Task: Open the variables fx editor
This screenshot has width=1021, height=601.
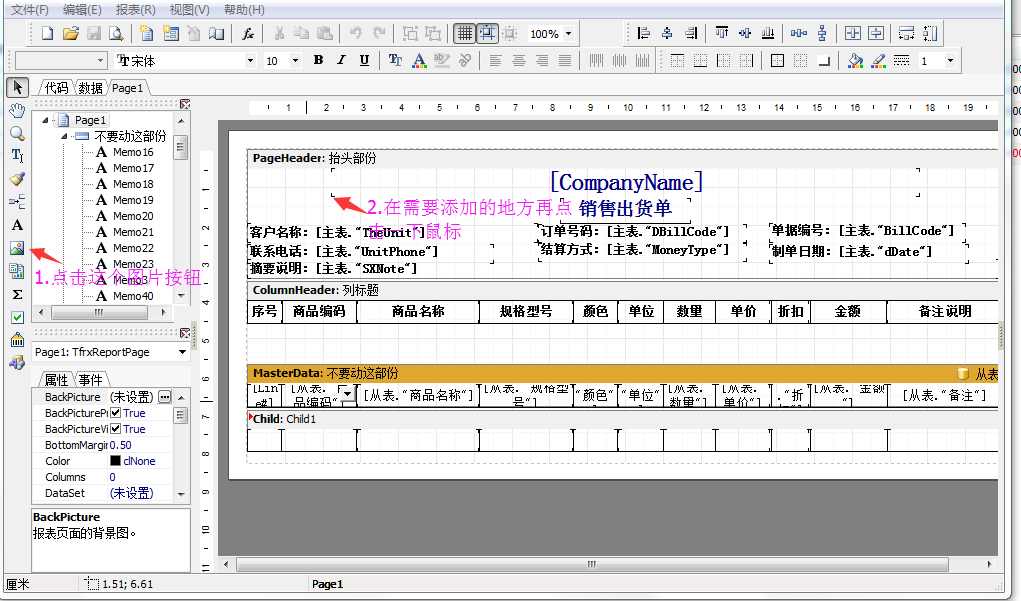Action: coord(248,33)
